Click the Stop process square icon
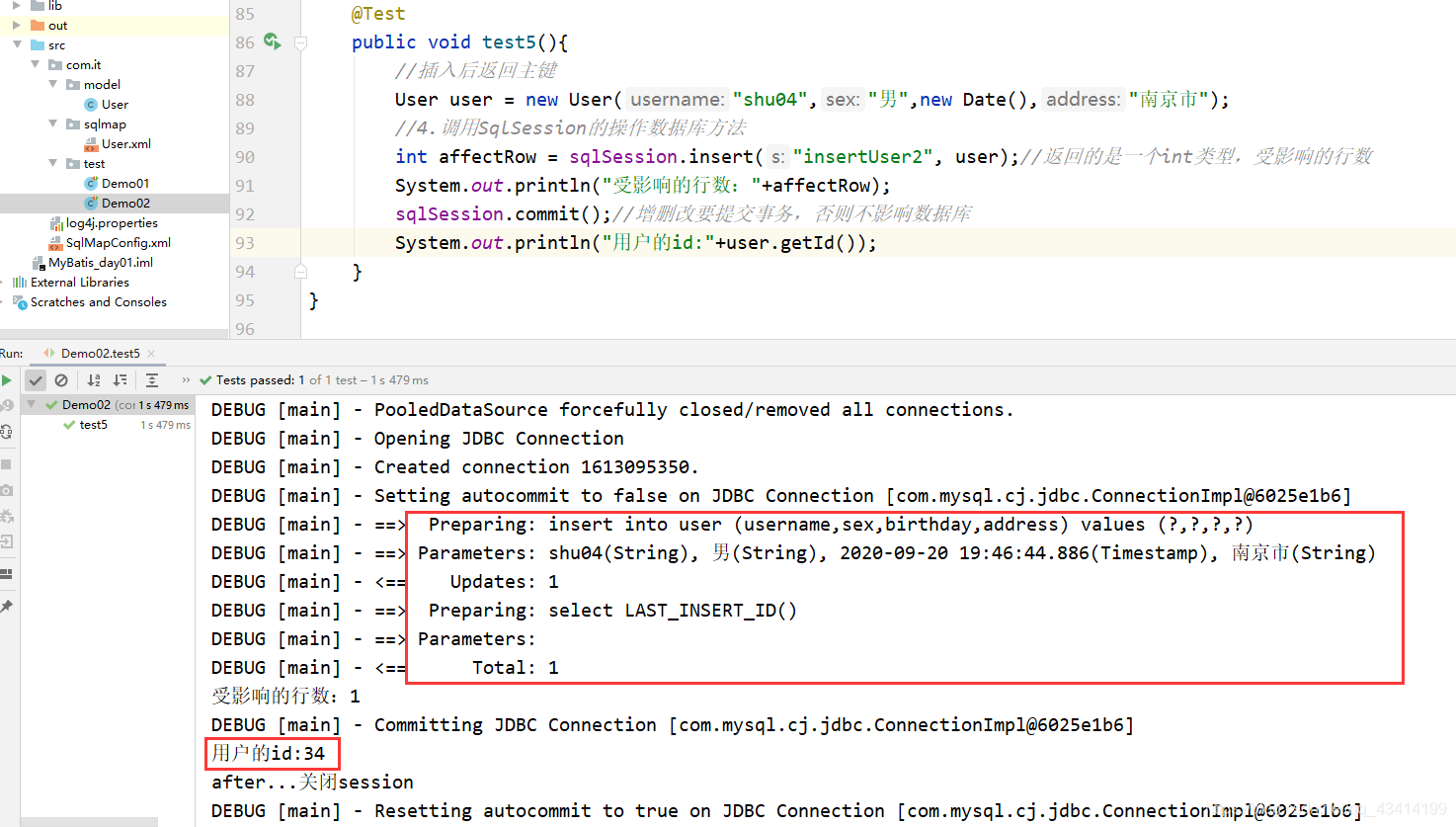This screenshot has height=827, width=1456. (6, 463)
